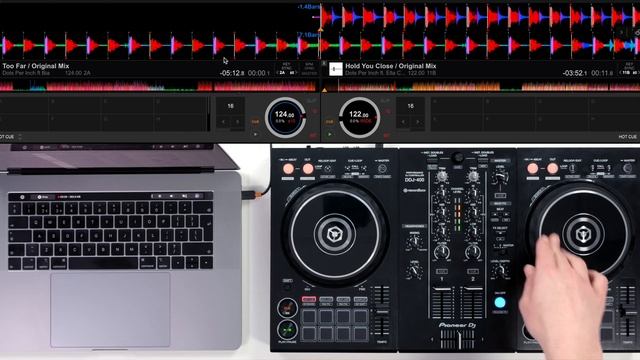
Task: Select the left deck HOT CUE pad mode
Action: 309,300
